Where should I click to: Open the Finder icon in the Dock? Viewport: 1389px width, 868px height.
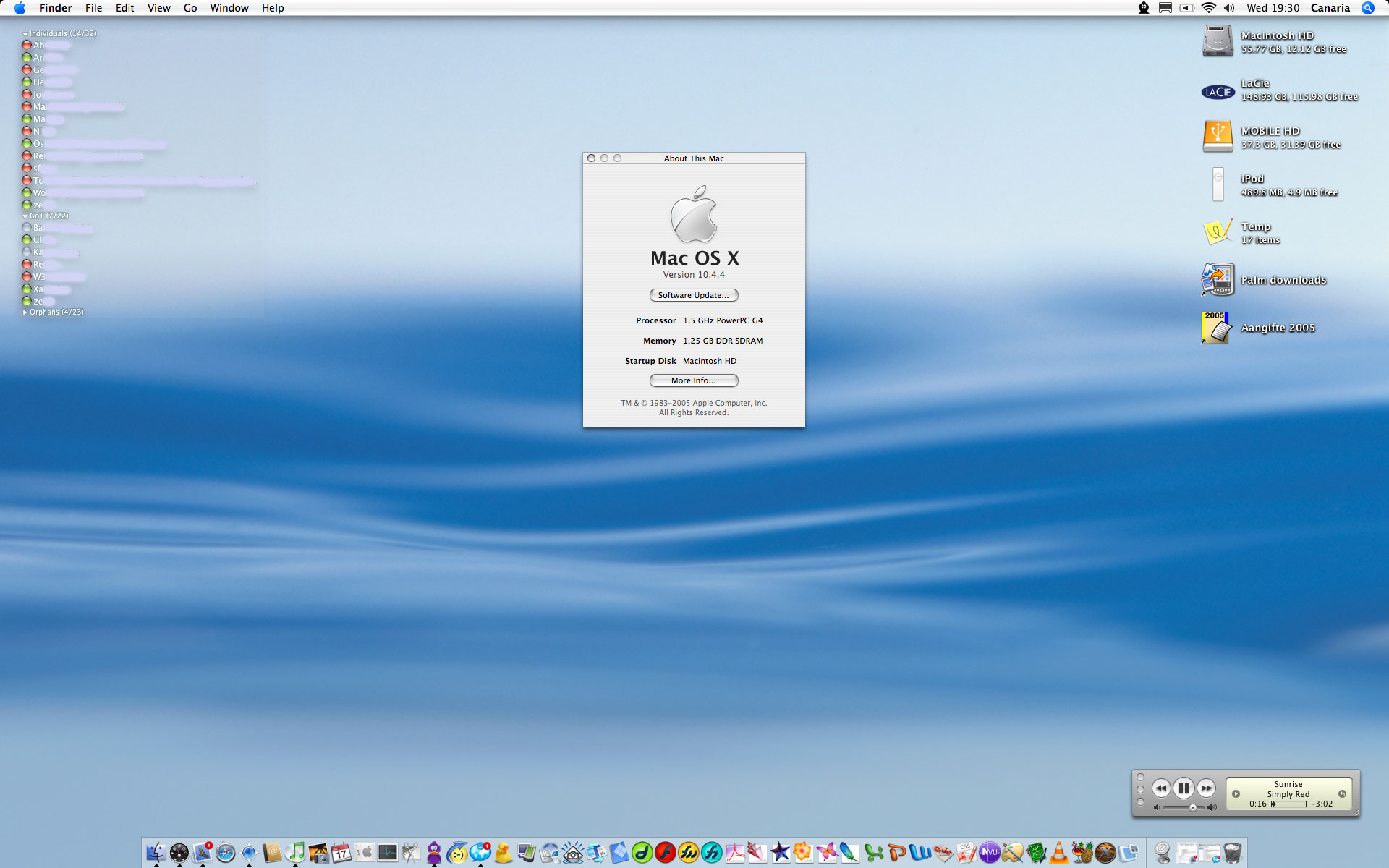pos(156,853)
